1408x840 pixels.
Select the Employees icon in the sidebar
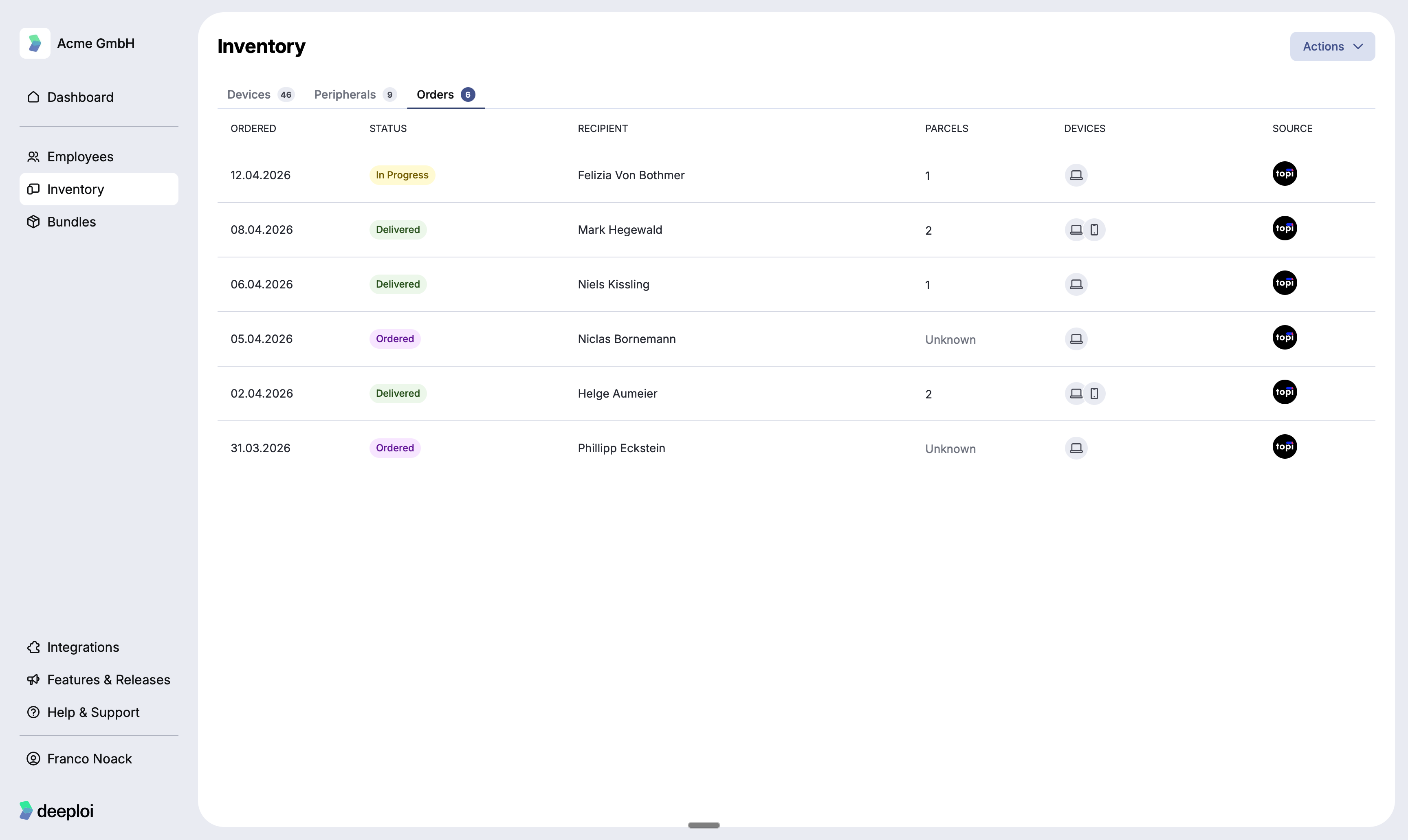pos(33,156)
